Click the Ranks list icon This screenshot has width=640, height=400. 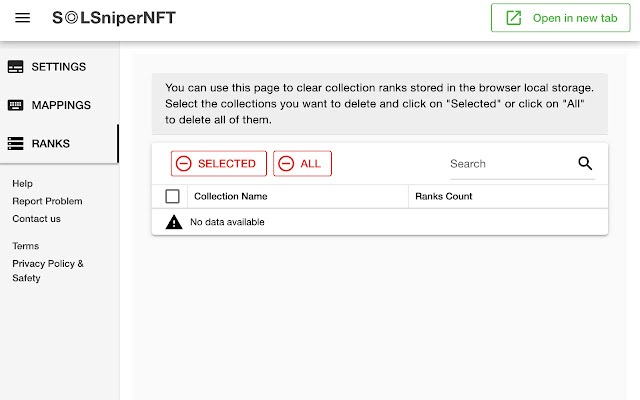pyautogui.click(x=16, y=144)
